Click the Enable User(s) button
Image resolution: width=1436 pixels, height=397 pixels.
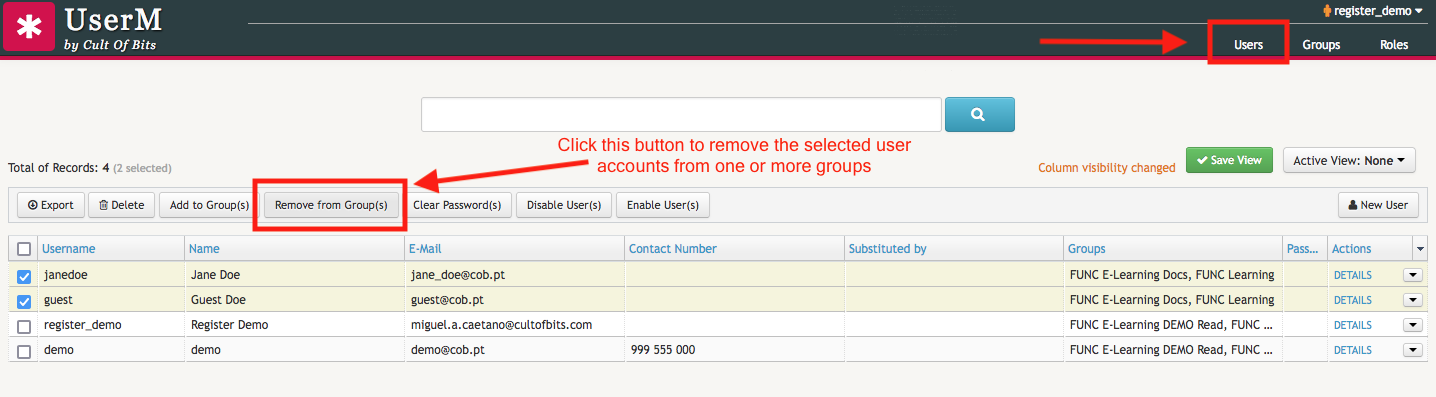click(662, 205)
